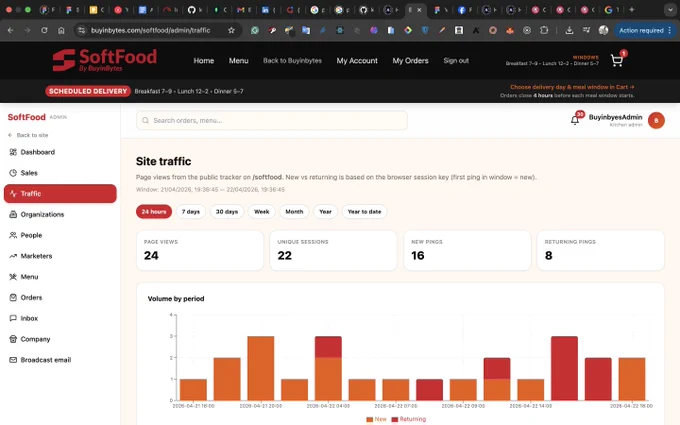Open Broadcast email in the sidebar
680x425 pixels.
[60, 360]
